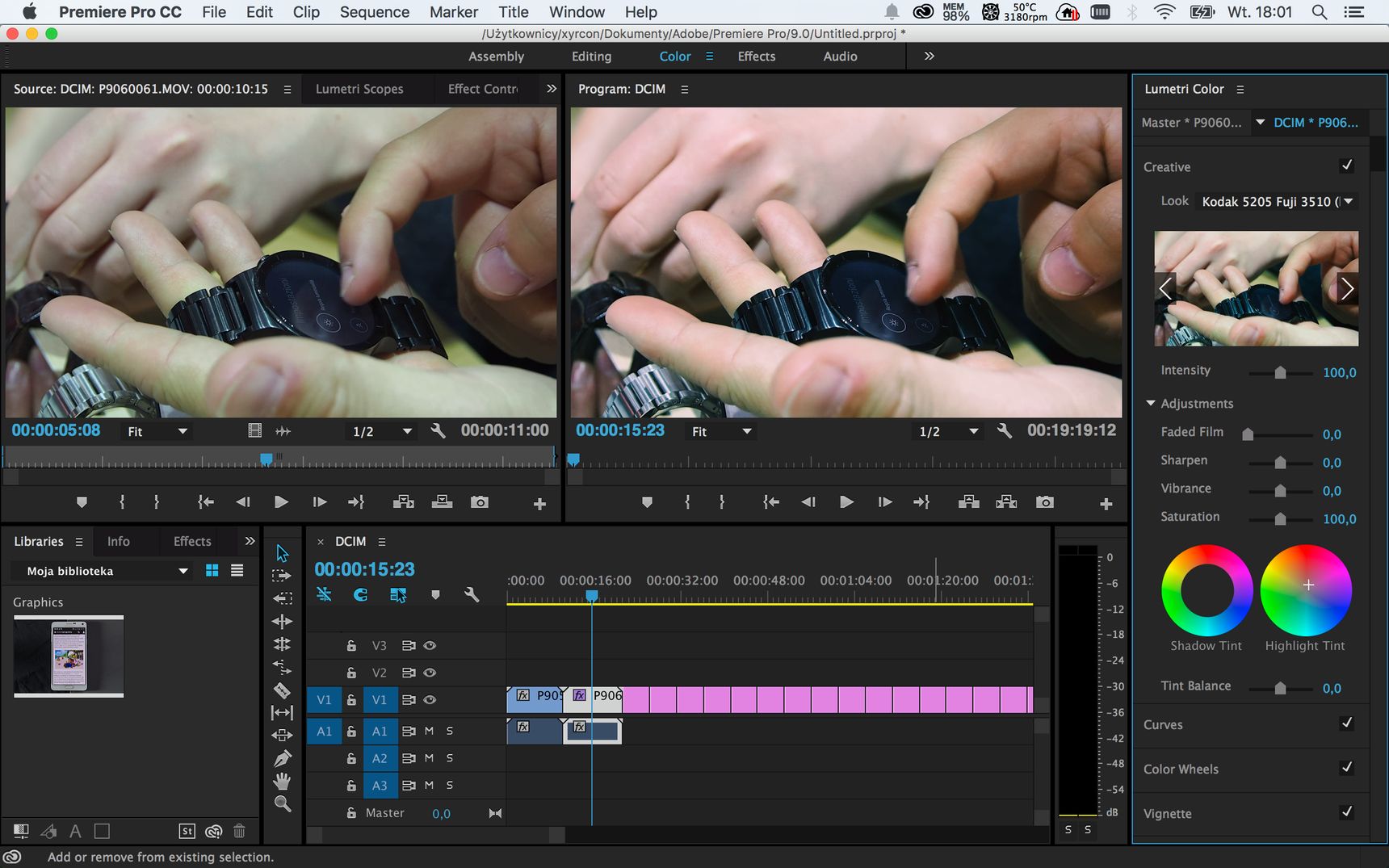This screenshot has height=868, width=1389.
Task: Select the Hand tool
Action: (282, 781)
